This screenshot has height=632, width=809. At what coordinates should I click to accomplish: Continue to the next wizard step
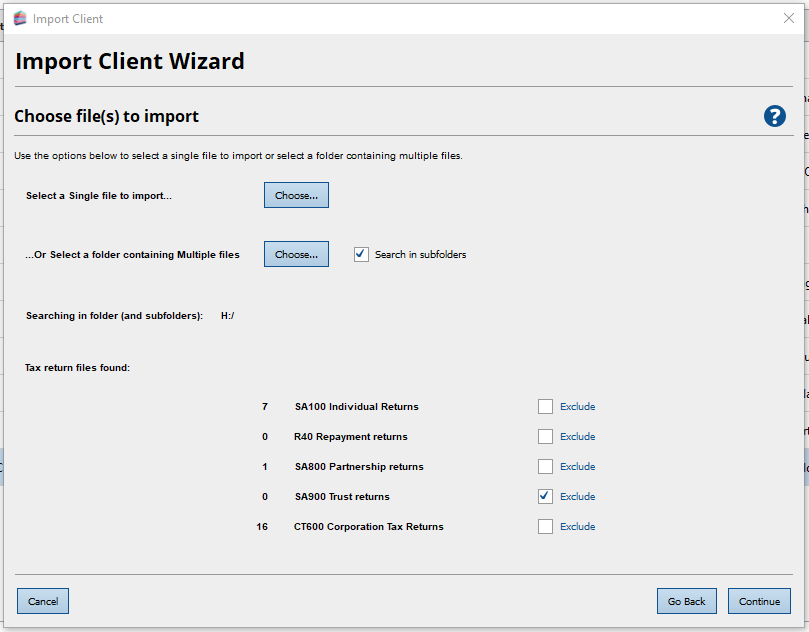759,601
